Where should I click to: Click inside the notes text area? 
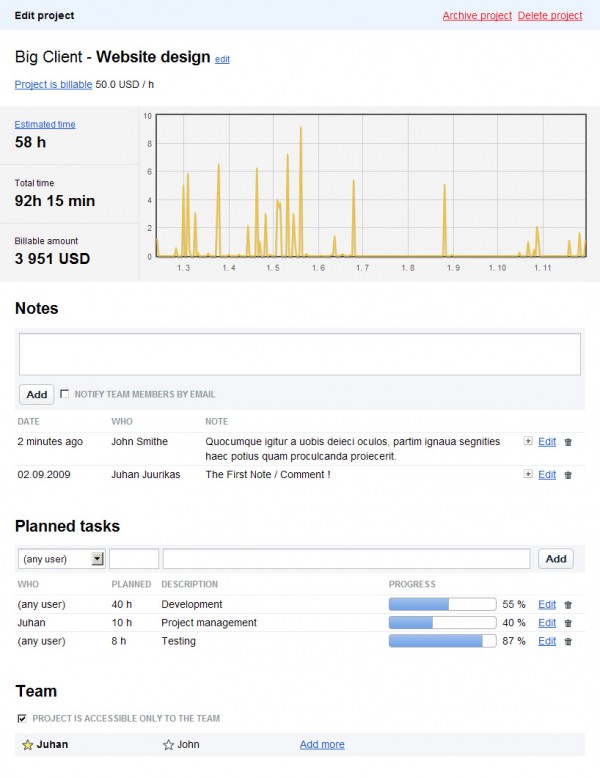[300, 354]
